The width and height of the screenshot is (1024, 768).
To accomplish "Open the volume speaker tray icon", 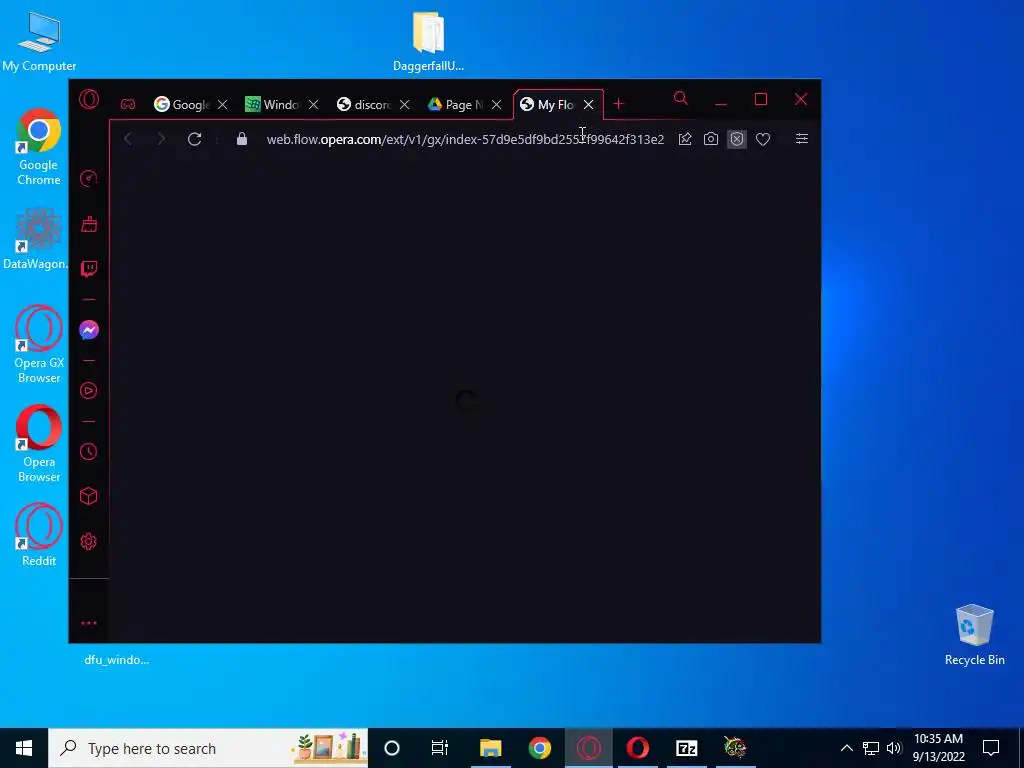I will point(894,748).
